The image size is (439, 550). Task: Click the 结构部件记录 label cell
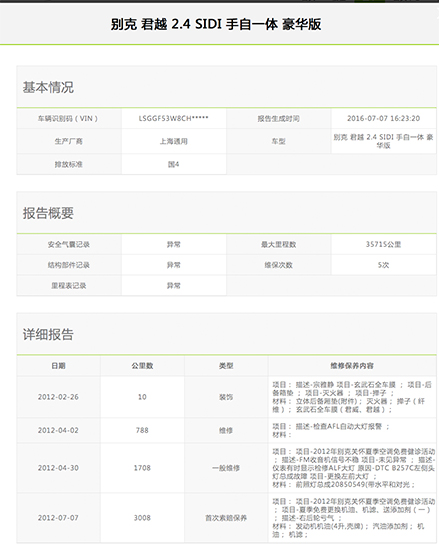69,265
